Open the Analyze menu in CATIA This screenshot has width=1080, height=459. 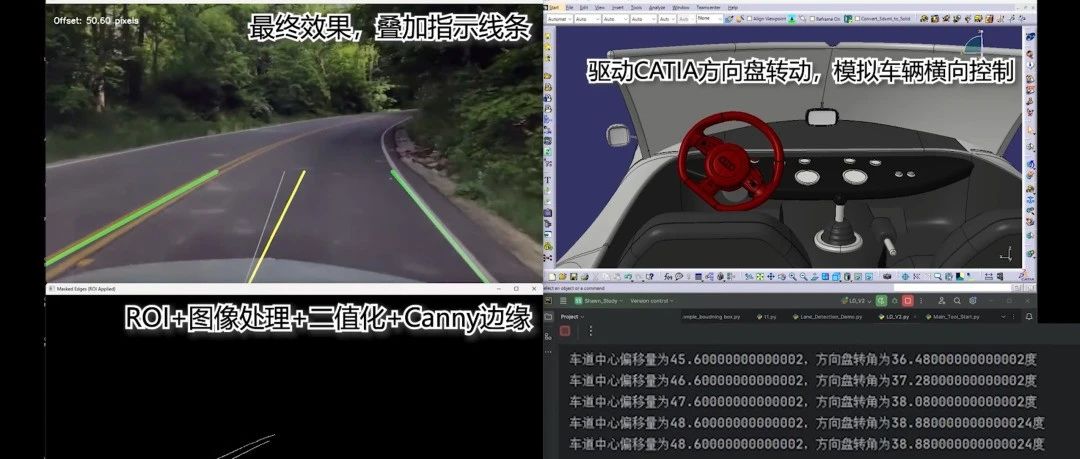click(656, 7)
